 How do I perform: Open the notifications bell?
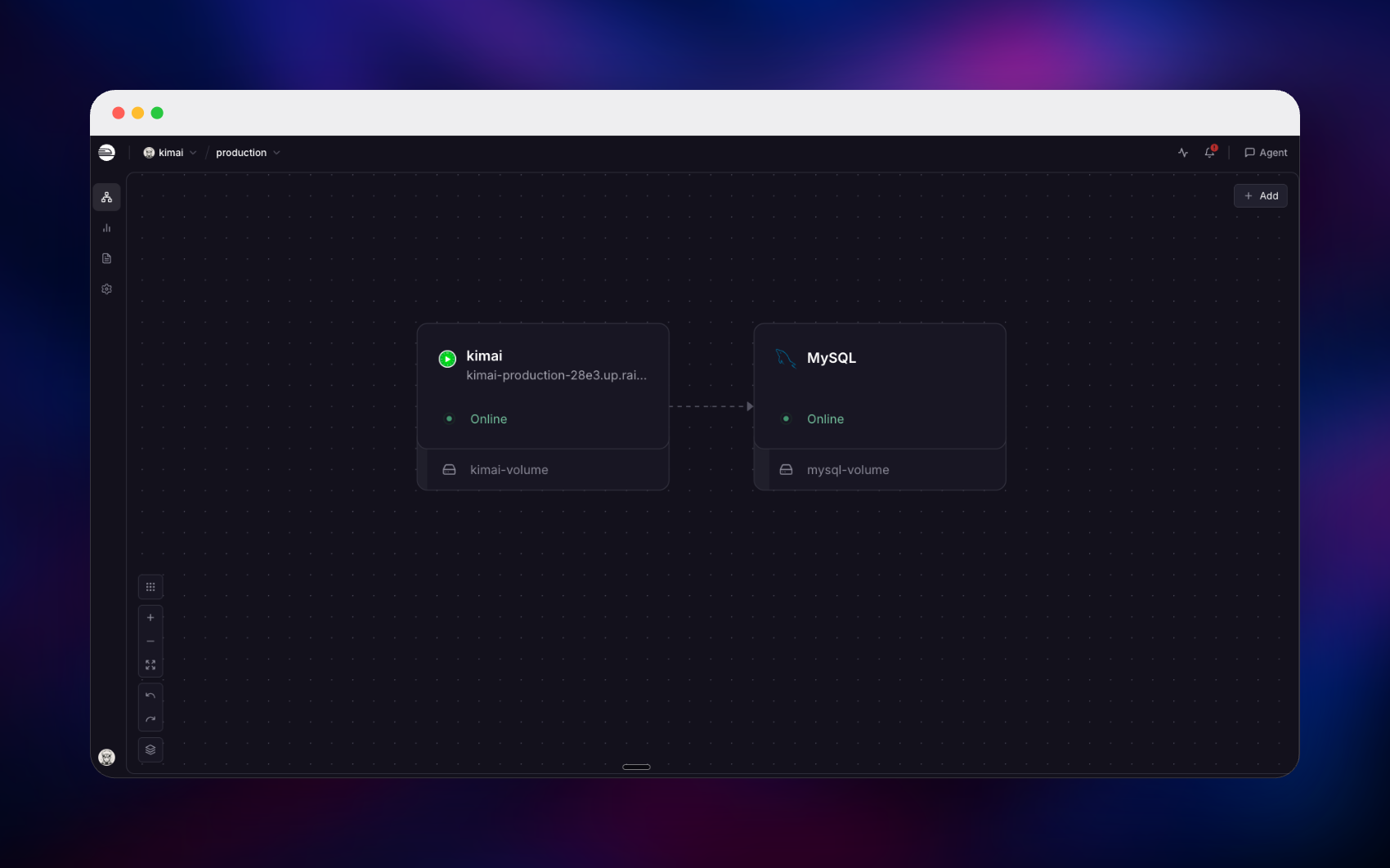click(x=1210, y=153)
